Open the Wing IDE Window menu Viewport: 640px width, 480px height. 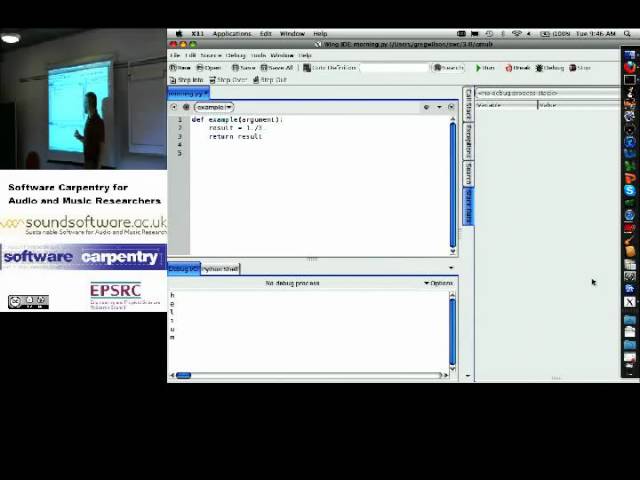point(282,55)
